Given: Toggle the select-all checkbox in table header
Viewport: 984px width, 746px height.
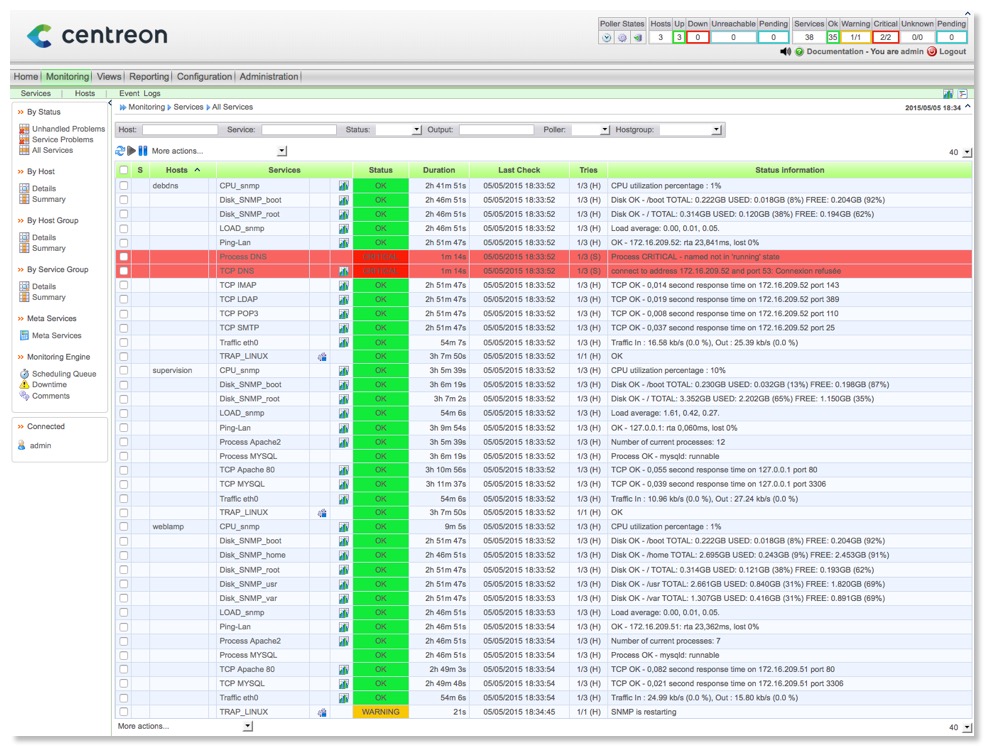Looking at the screenshot, I should tap(124, 170).
